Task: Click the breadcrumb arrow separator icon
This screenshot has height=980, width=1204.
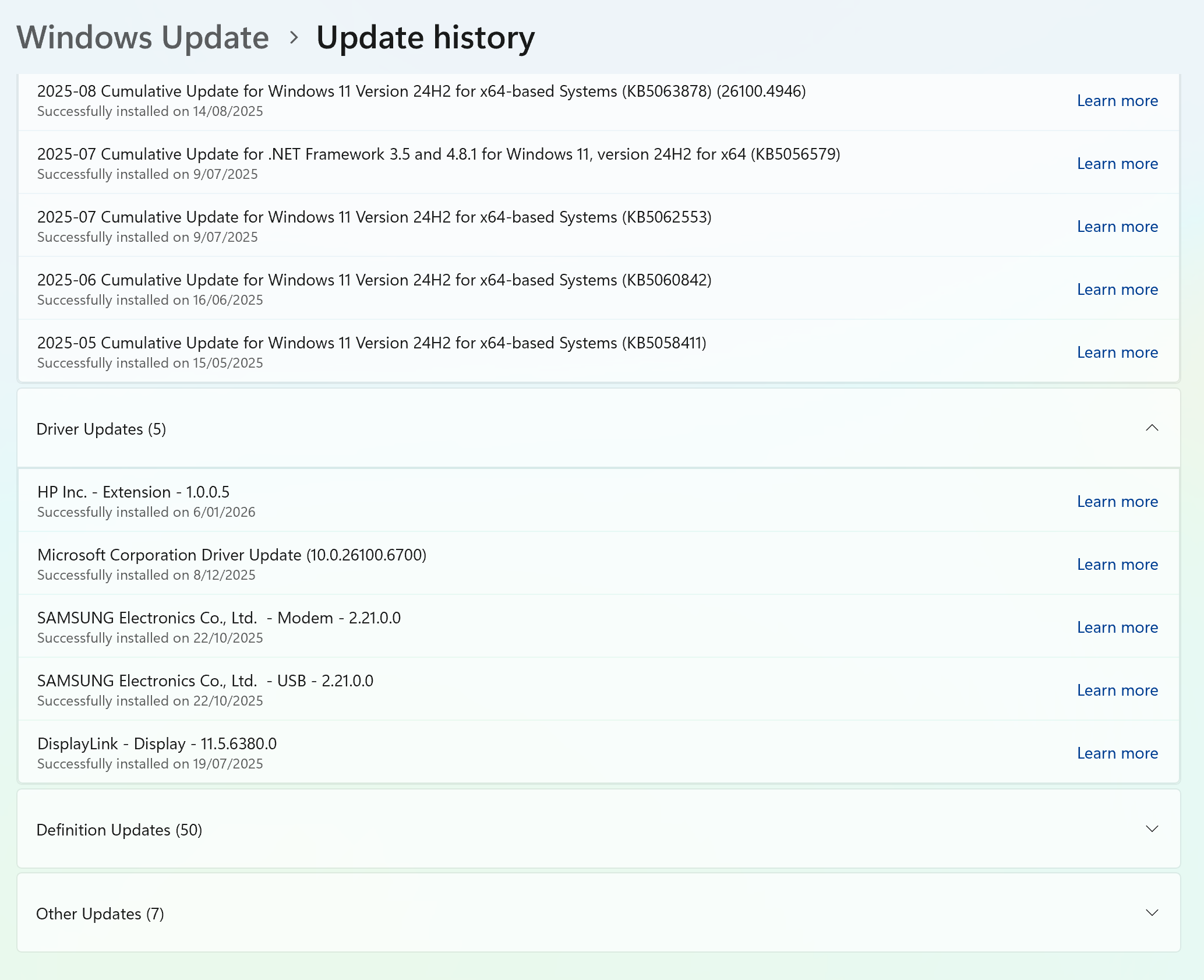Action: coord(294,38)
